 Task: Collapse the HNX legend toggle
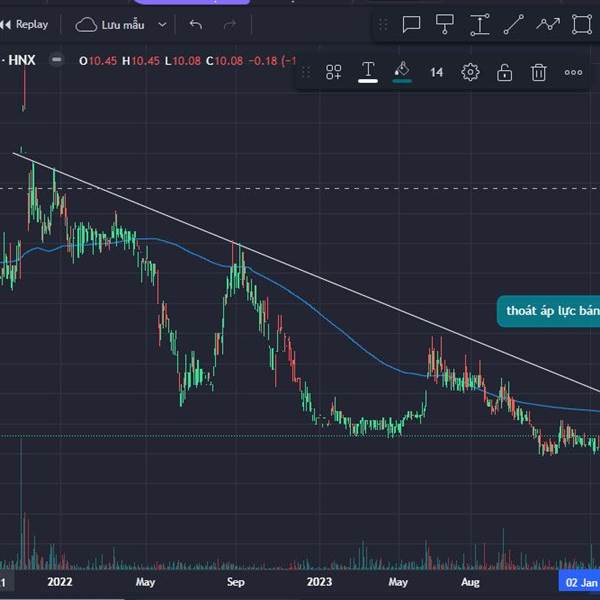click(x=57, y=60)
